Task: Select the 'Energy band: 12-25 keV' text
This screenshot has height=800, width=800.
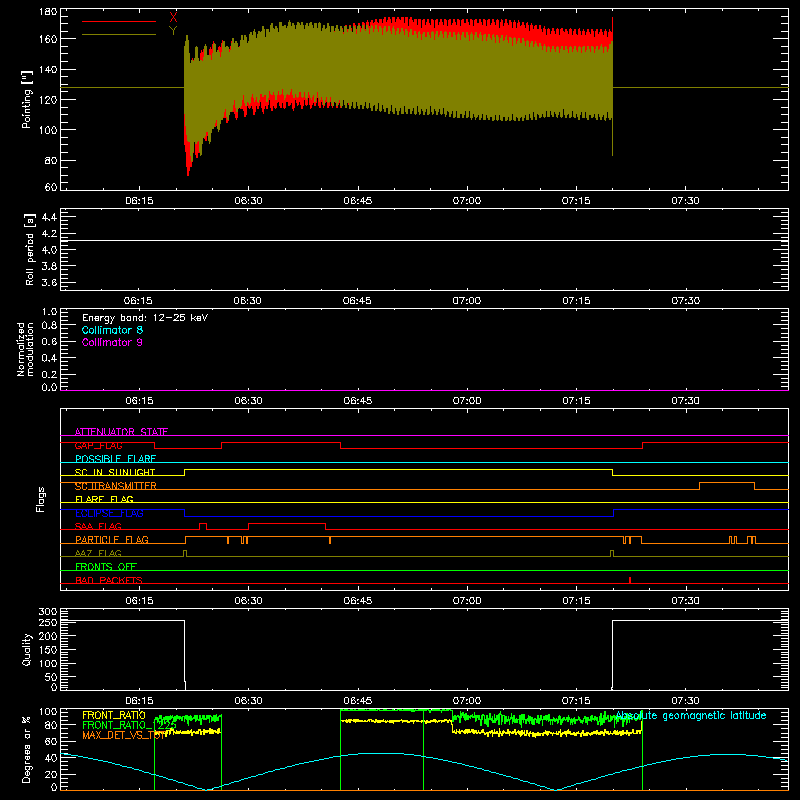Action: point(145,318)
